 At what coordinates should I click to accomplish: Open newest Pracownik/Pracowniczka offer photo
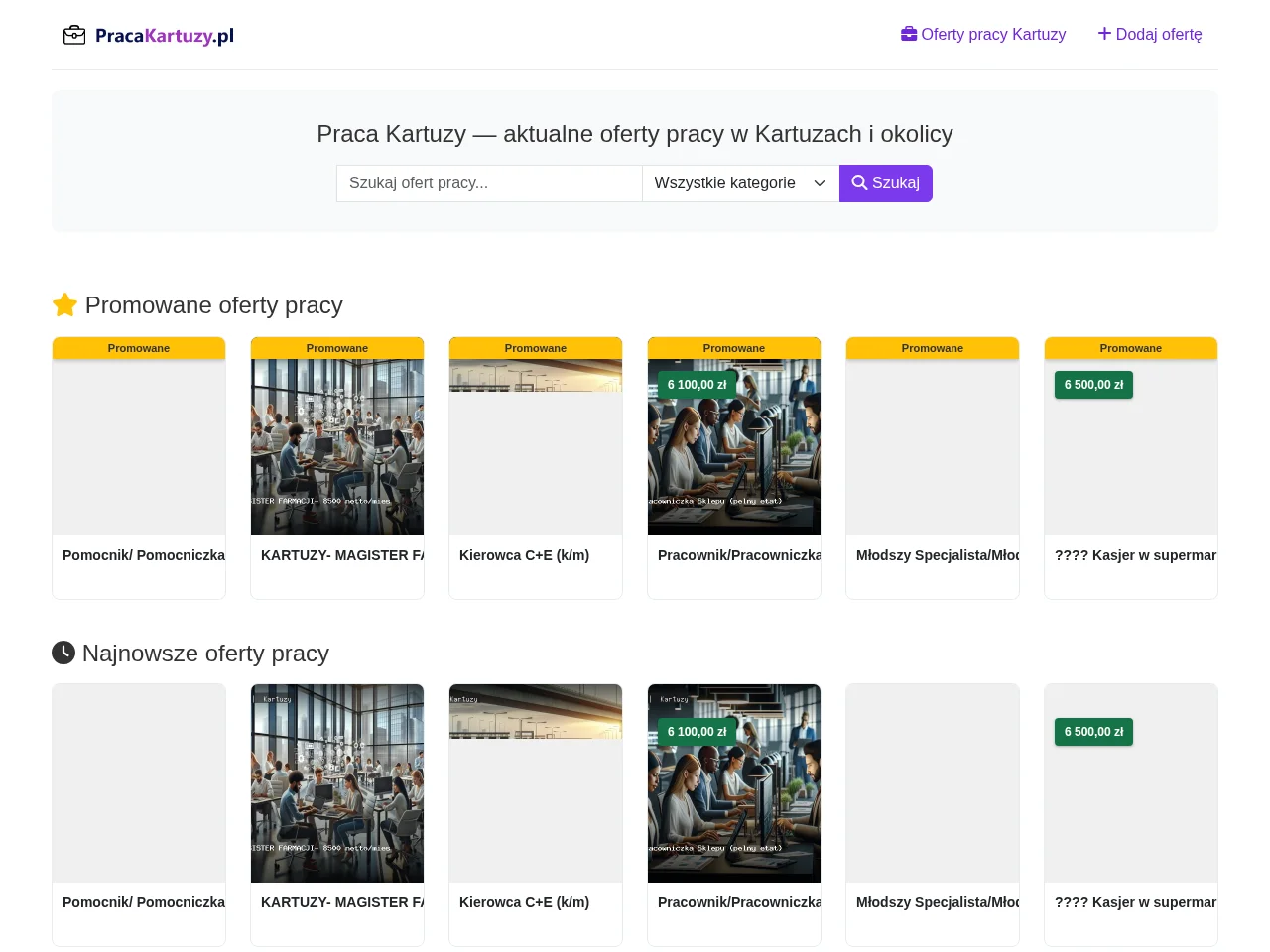point(734,783)
